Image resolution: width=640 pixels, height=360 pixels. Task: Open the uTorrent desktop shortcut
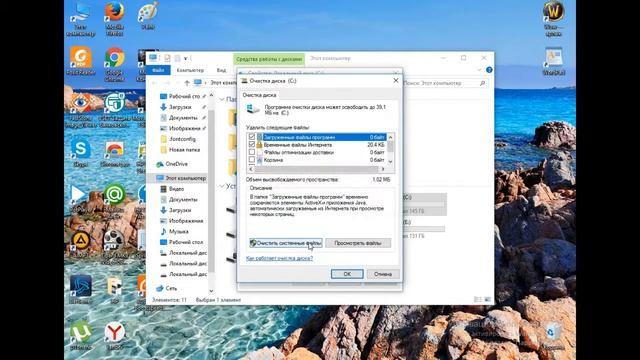tap(81, 336)
